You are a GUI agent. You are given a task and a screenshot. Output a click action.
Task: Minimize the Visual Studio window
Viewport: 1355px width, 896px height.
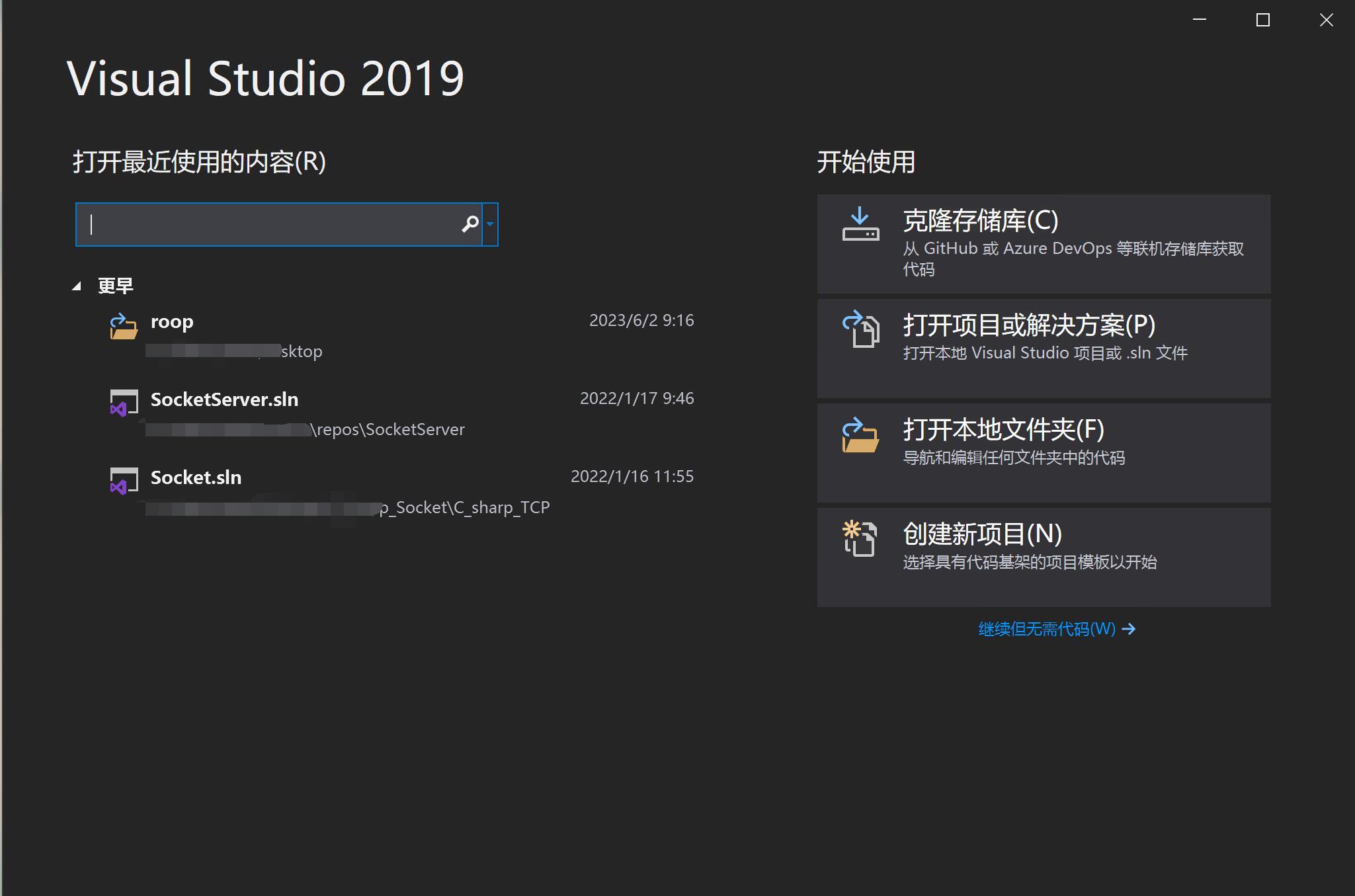pos(1200,20)
